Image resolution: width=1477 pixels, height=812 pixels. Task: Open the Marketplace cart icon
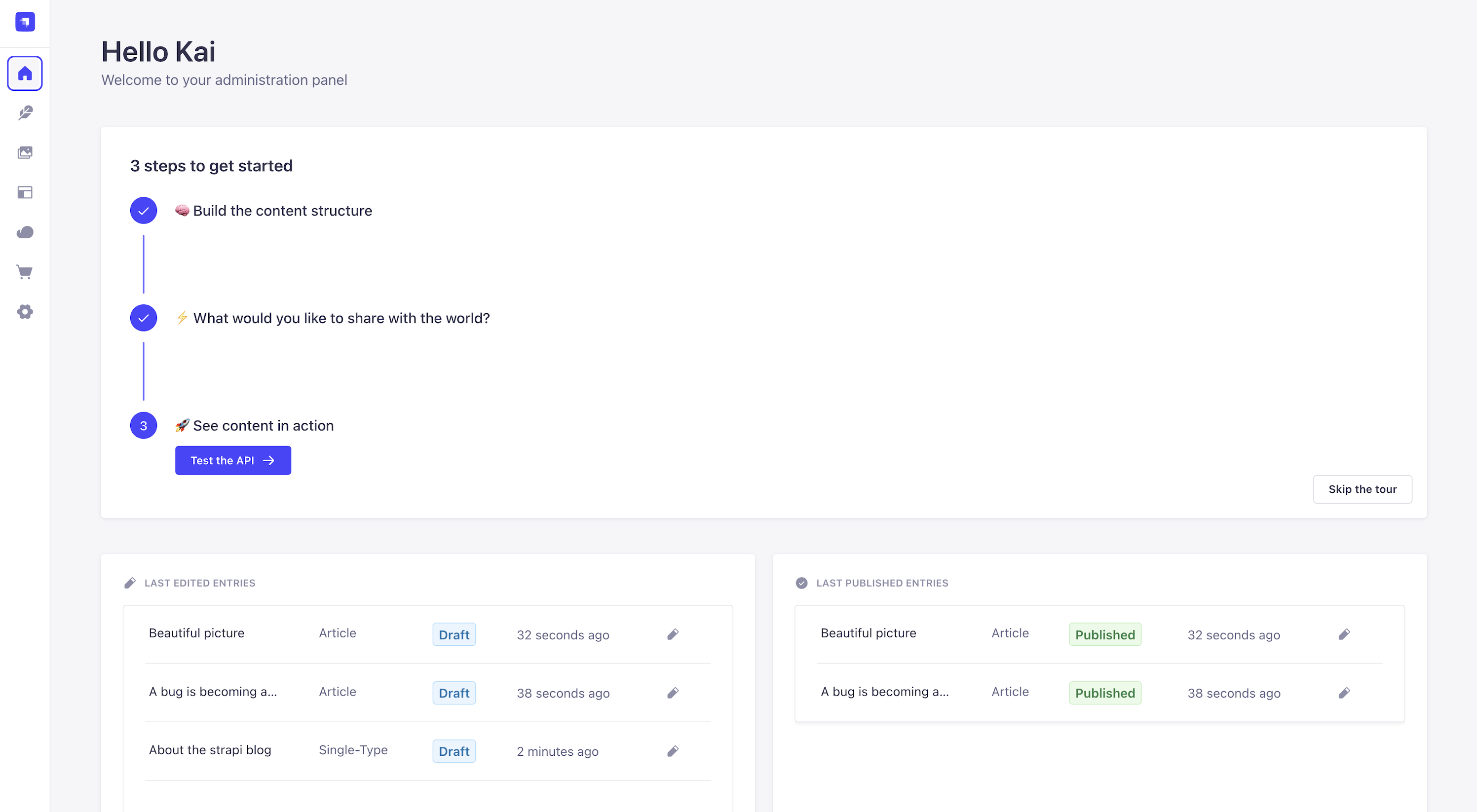[25, 272]
